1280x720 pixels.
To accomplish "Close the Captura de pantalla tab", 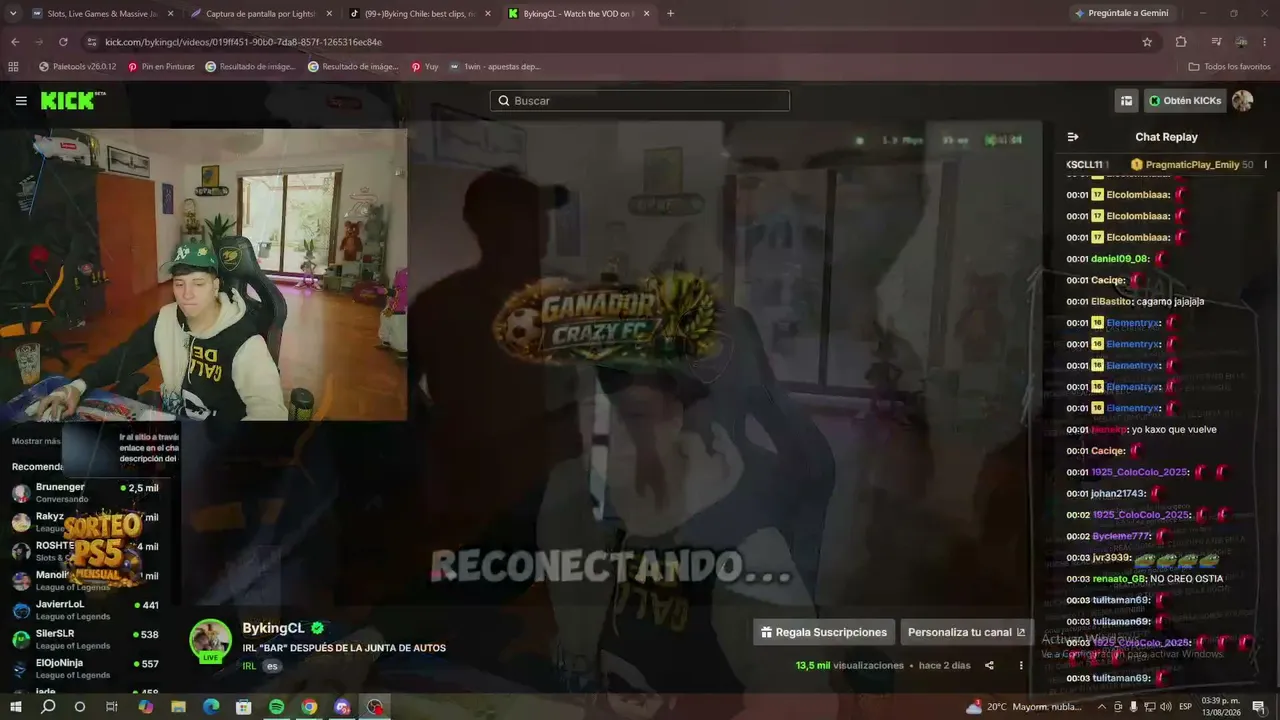I will 329,14.
